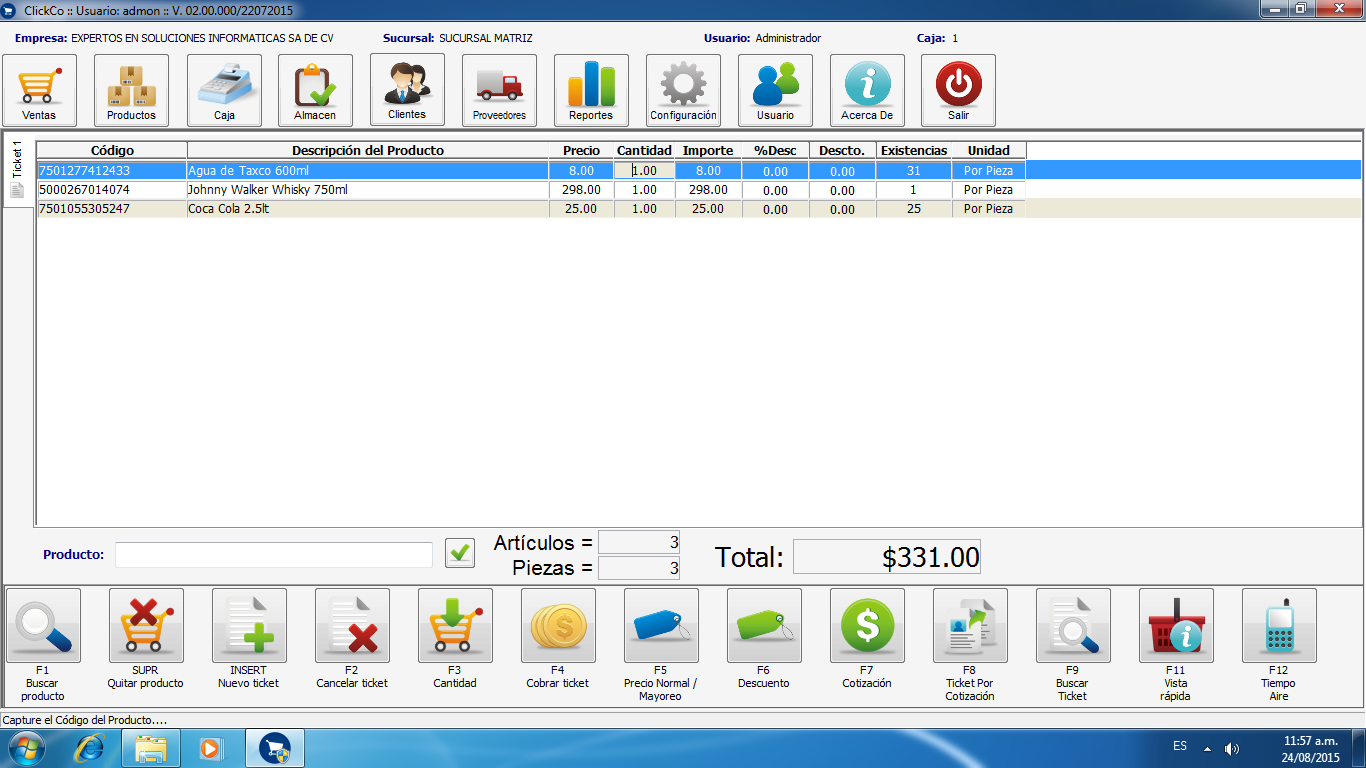1366x768 pixels.
Task: Open media player on the taskbar
Action: pos(210,747)
